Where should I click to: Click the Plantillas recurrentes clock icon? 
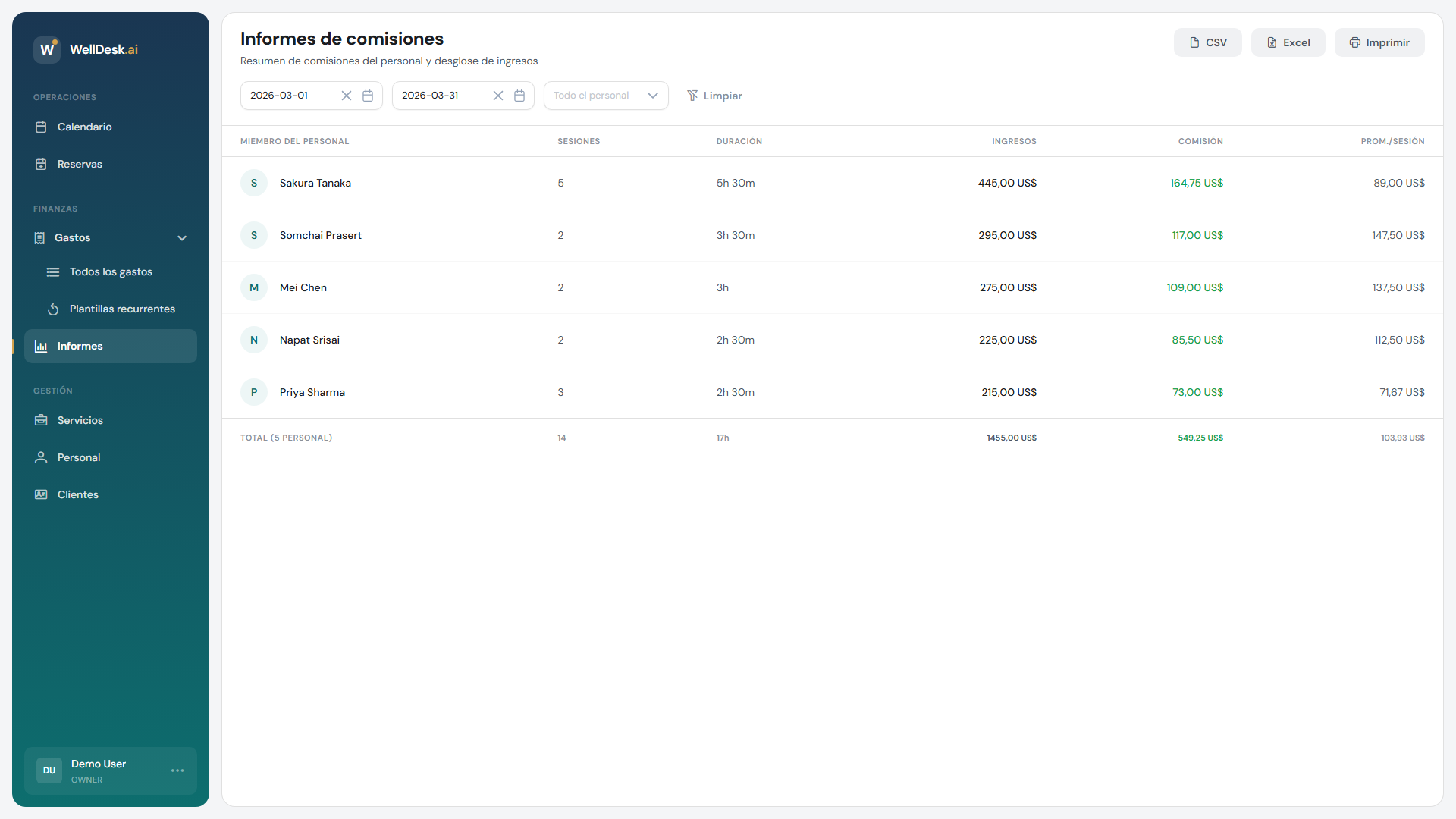click(53, 309)
